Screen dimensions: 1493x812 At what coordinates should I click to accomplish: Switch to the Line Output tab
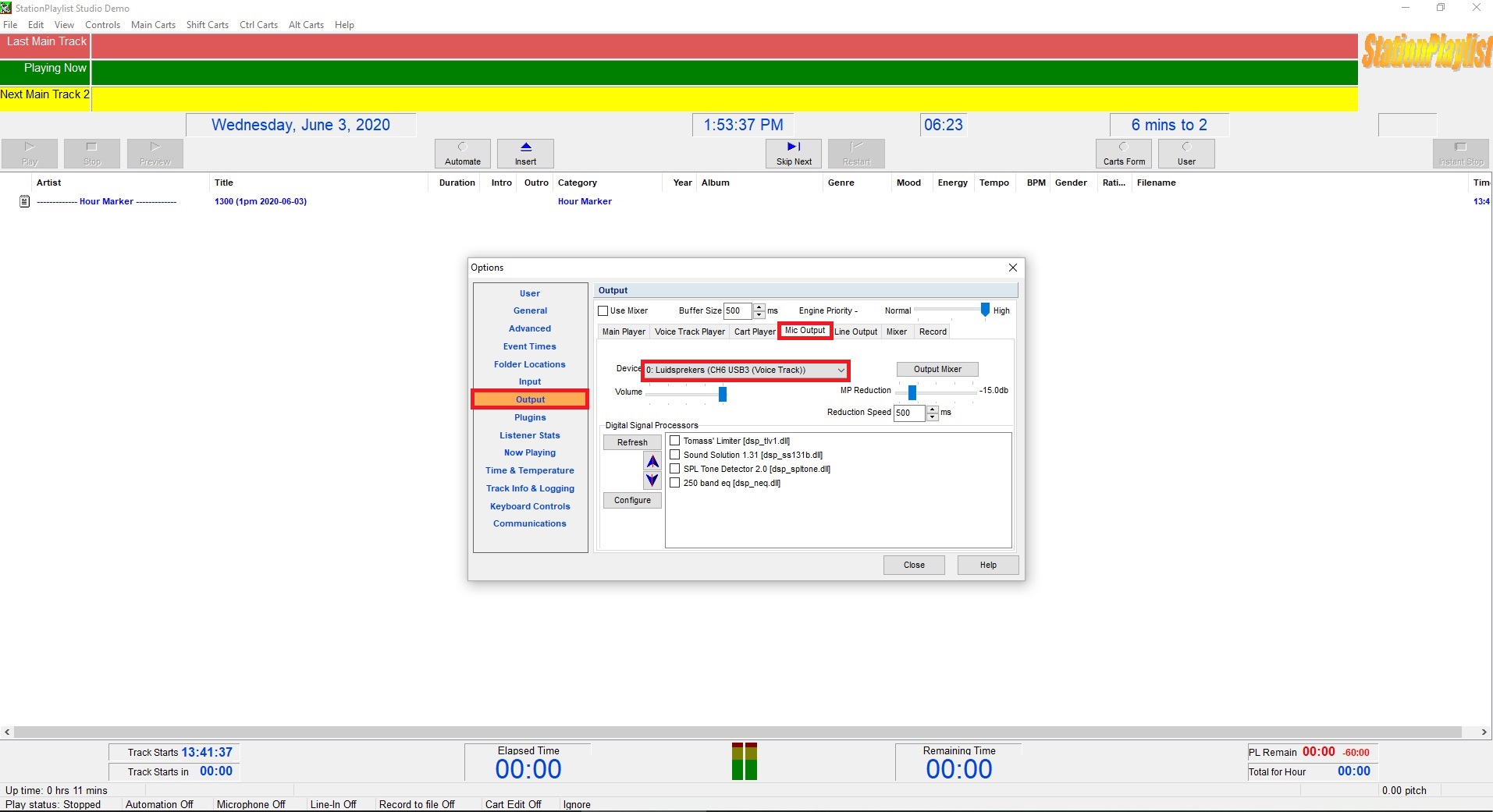click(855, 332)
